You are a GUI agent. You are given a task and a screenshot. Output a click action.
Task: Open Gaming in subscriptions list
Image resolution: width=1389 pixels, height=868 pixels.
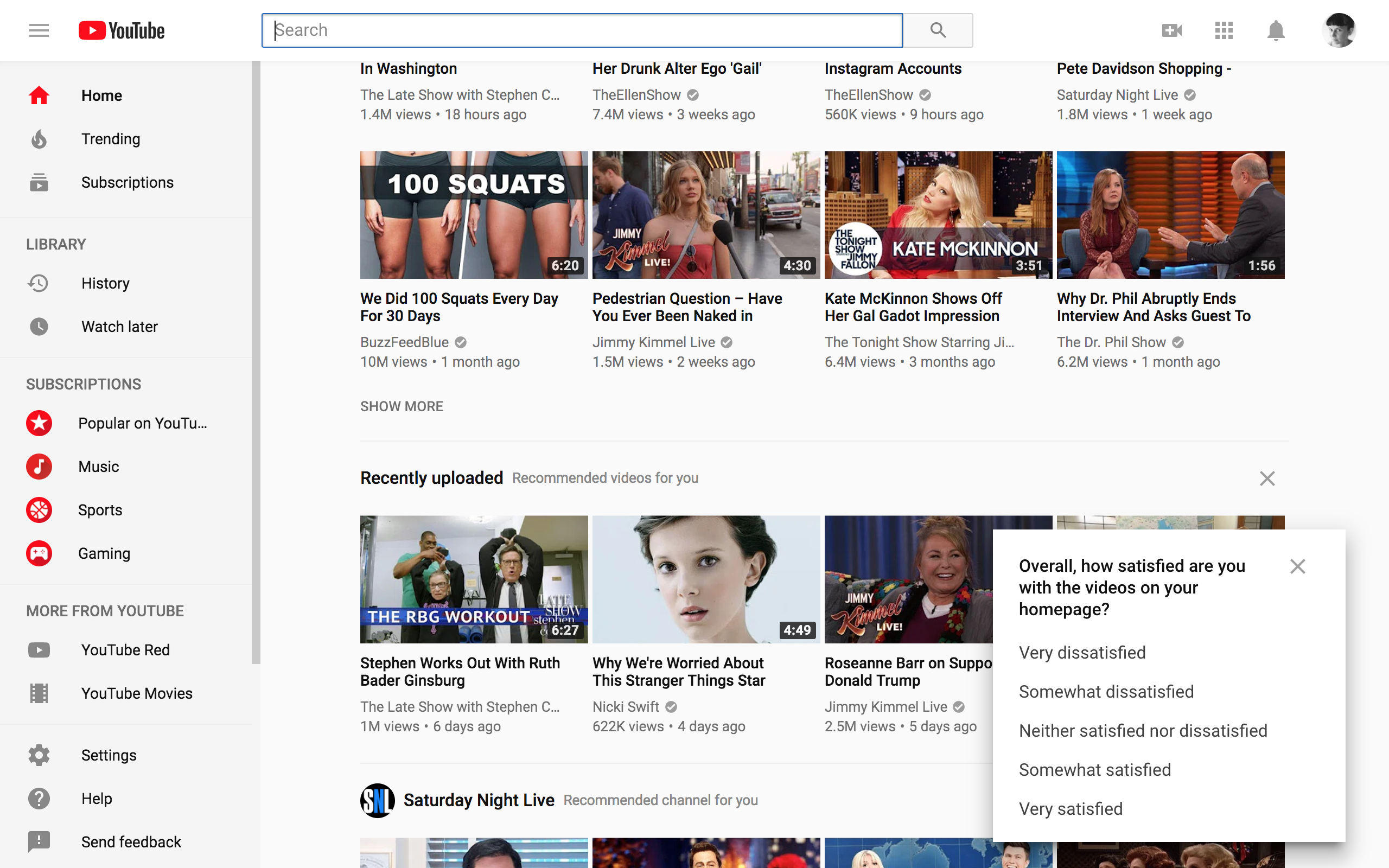click(126, 553)
